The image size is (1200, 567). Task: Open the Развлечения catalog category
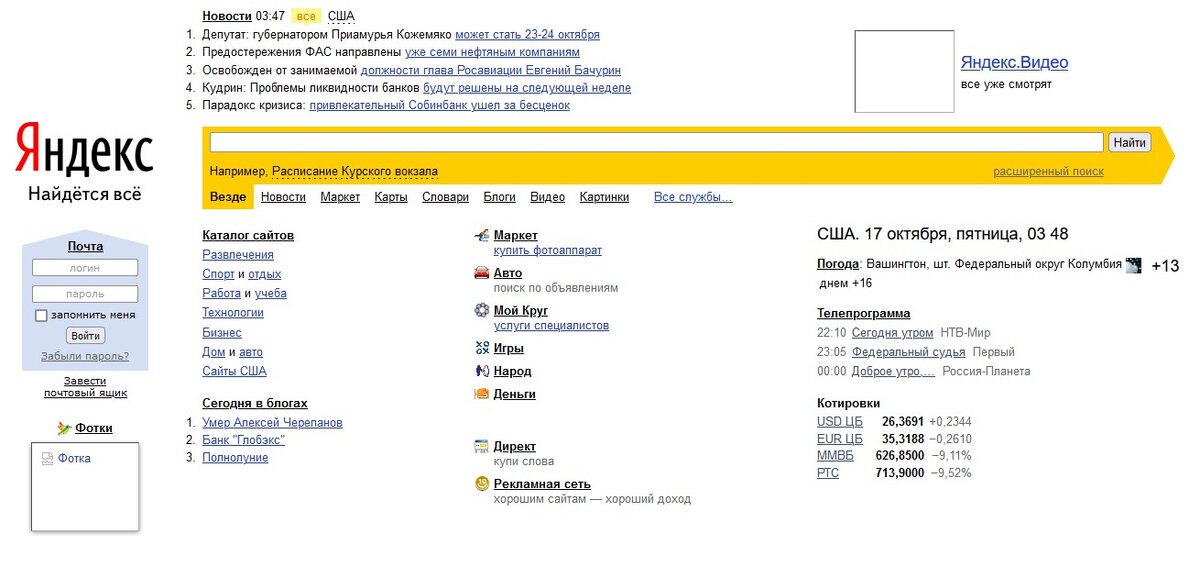tap(238, 255)
